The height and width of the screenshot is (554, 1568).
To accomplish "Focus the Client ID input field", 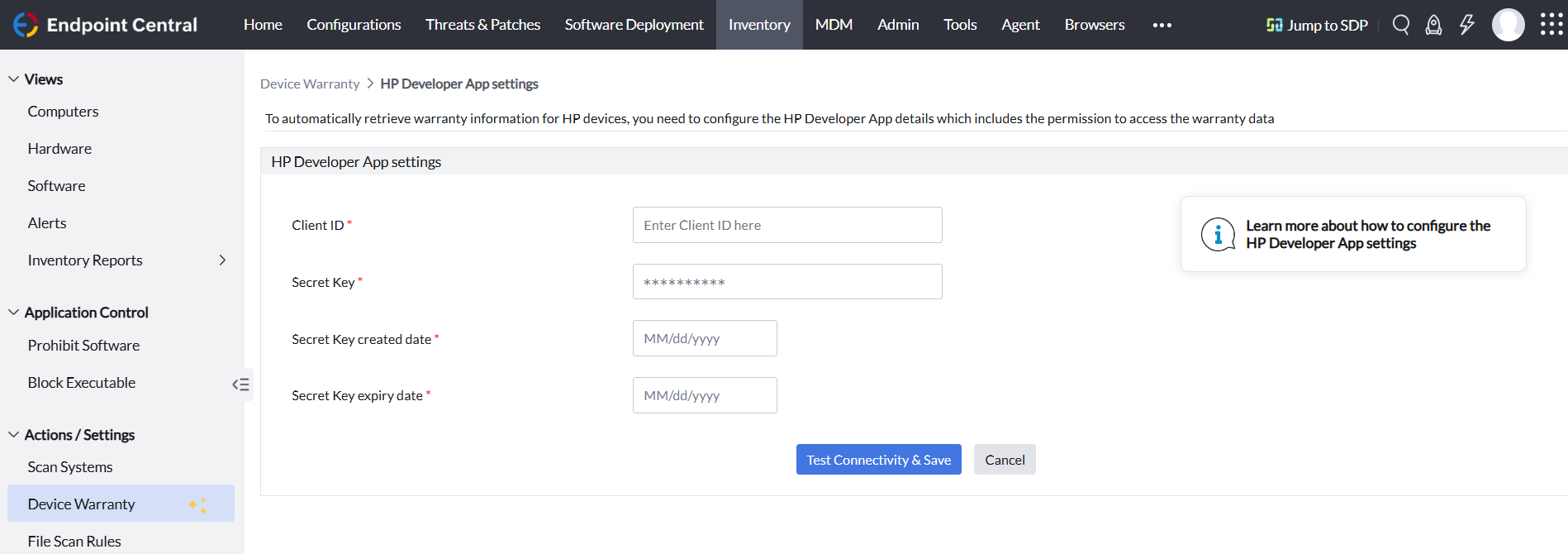I will click(x=787, y=225).
